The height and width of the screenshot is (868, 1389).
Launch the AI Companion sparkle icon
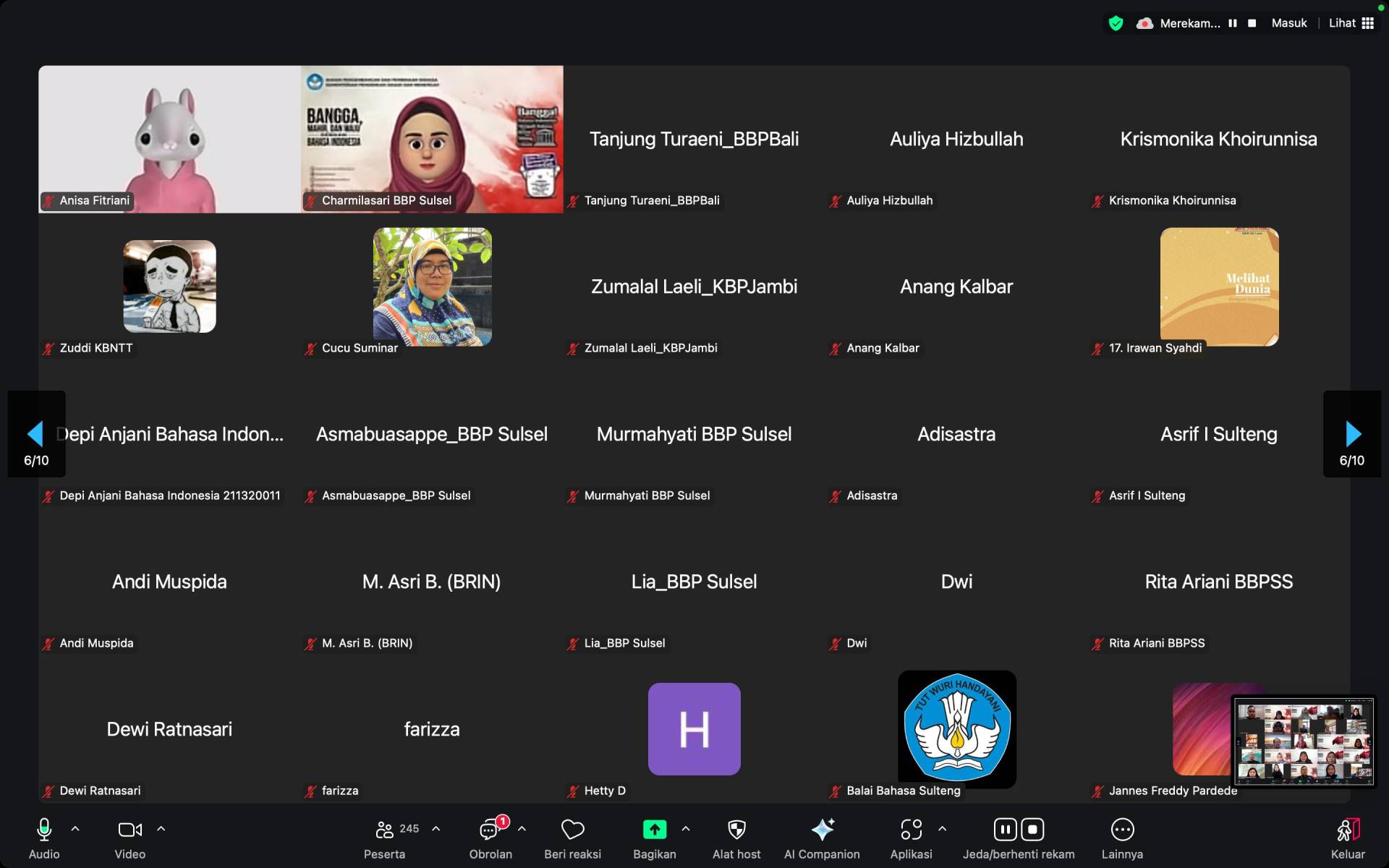(x=823, y=830)
